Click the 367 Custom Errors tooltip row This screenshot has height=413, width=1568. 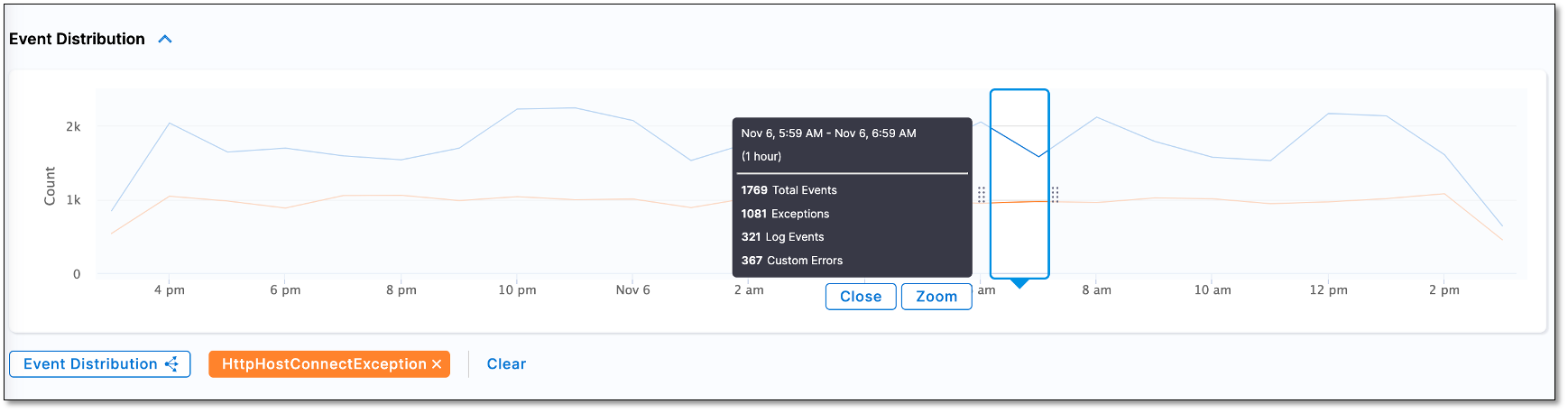click(x=792, y=261)
